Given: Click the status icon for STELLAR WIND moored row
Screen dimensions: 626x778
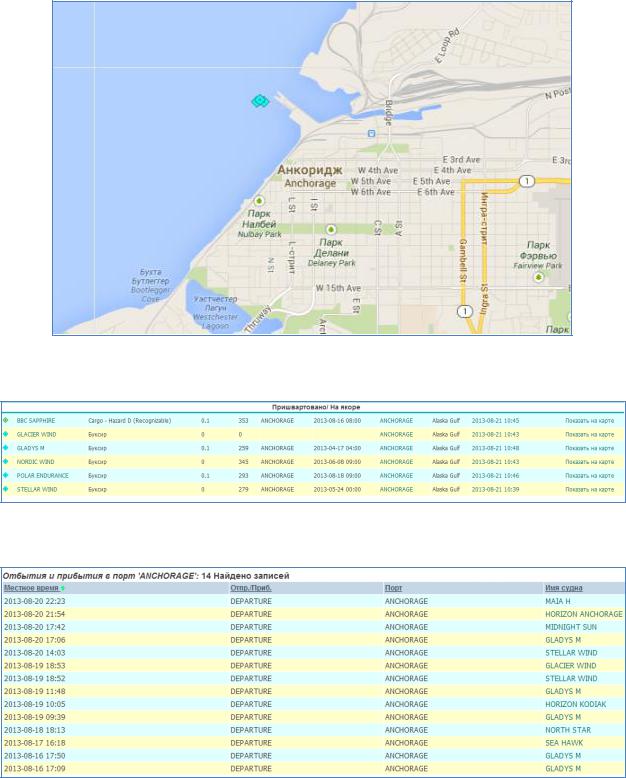Looking at the screenshot, I should tap(6, 489).
